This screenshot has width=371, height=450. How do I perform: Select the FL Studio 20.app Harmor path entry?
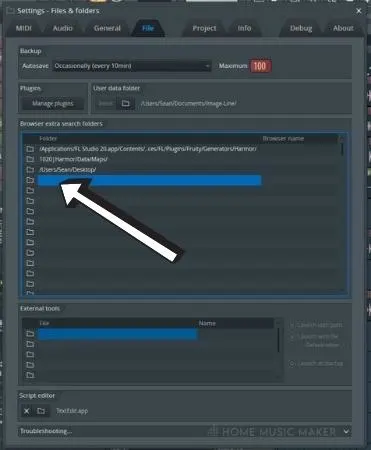pos(148,149)
